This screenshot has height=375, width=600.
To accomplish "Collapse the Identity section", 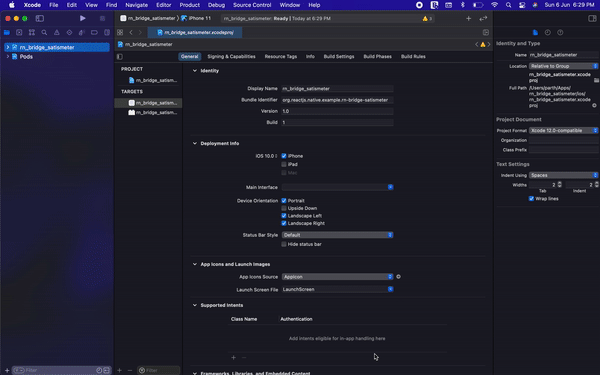I will pos(195,71).
